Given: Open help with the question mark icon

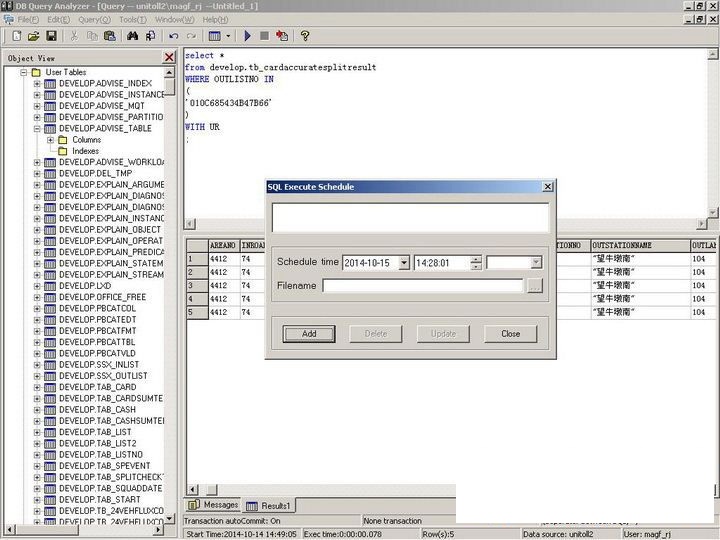Looking at the screenshot, I should (x=305, y=36).
